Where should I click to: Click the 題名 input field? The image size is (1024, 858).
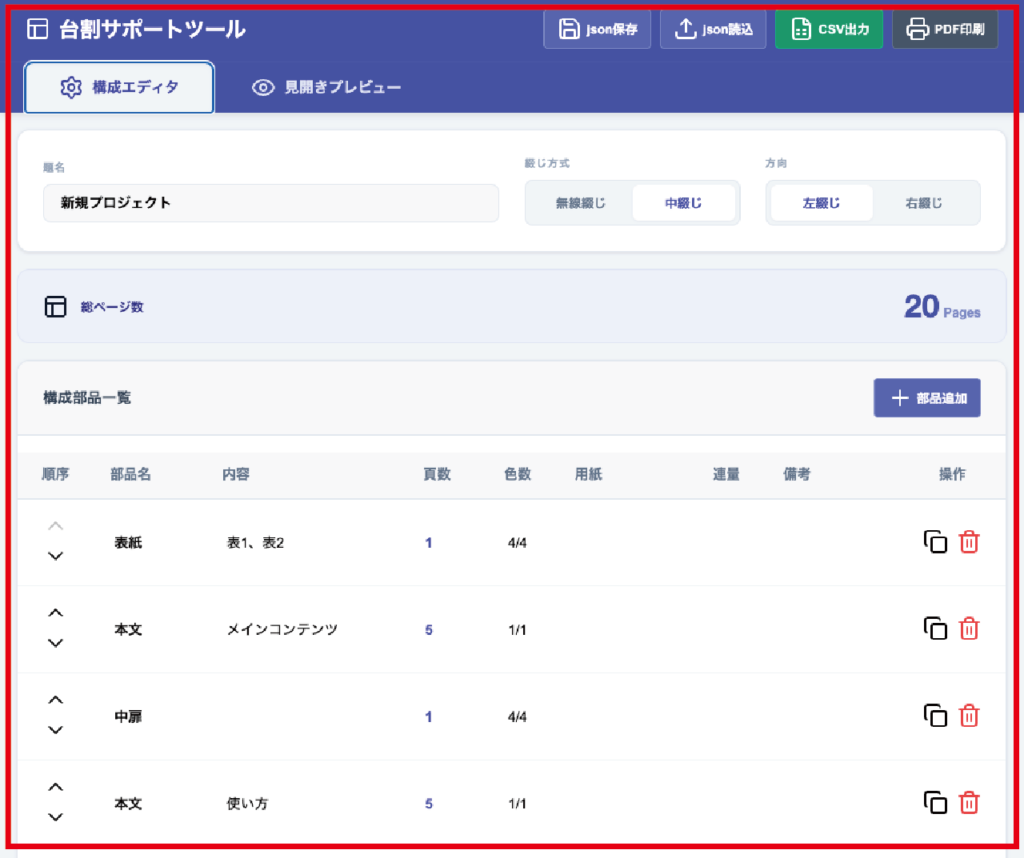(271, 203)
